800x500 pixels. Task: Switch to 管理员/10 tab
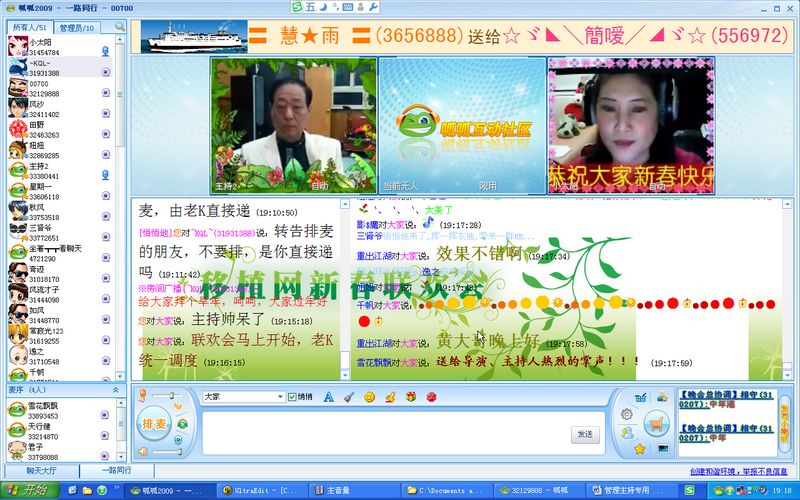point(77,28)
